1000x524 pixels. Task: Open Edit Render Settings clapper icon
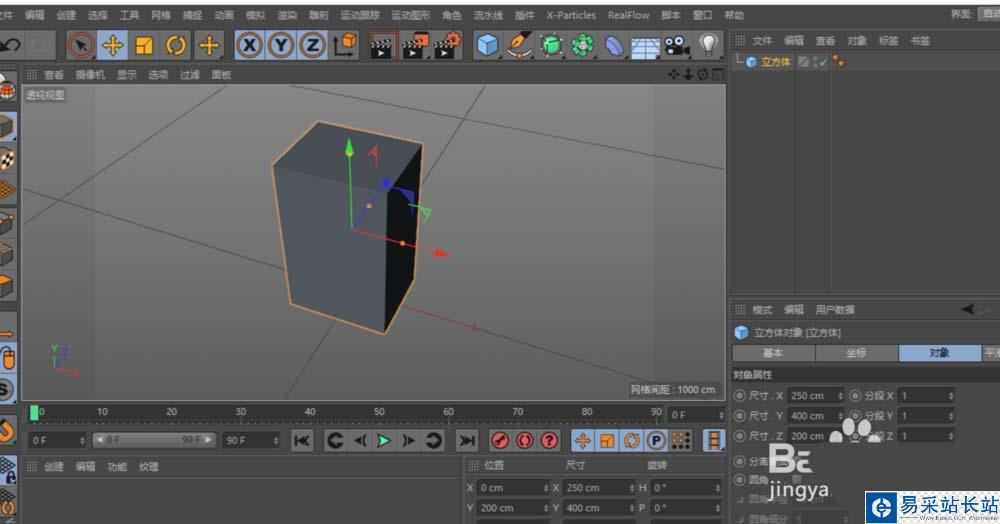point(445,45)
